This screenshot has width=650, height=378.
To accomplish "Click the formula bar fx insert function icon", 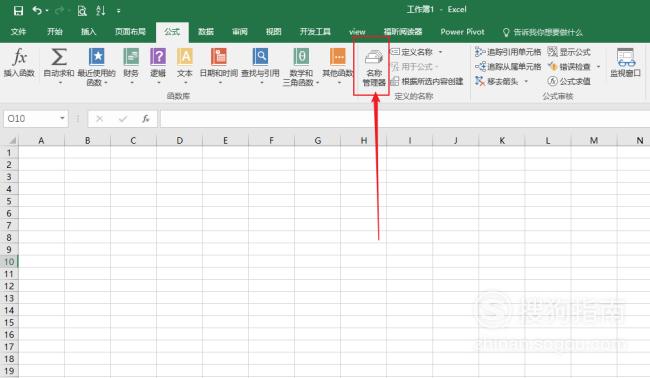I will coord(146,119).
